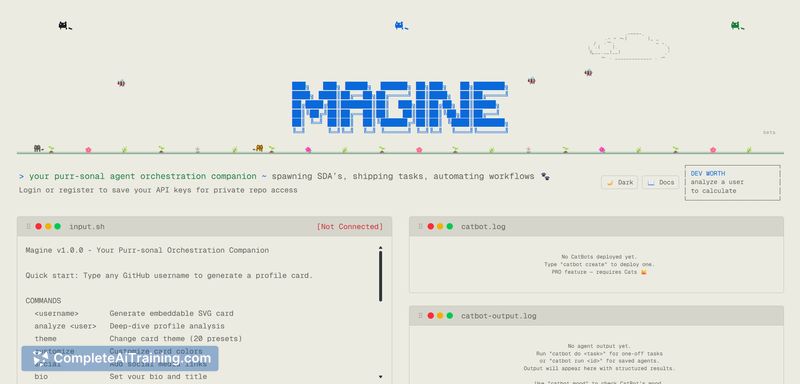Click the yellow dot on catbot-output.log window
The height and width of the screenshot is (384, 800).
(440, 316)
